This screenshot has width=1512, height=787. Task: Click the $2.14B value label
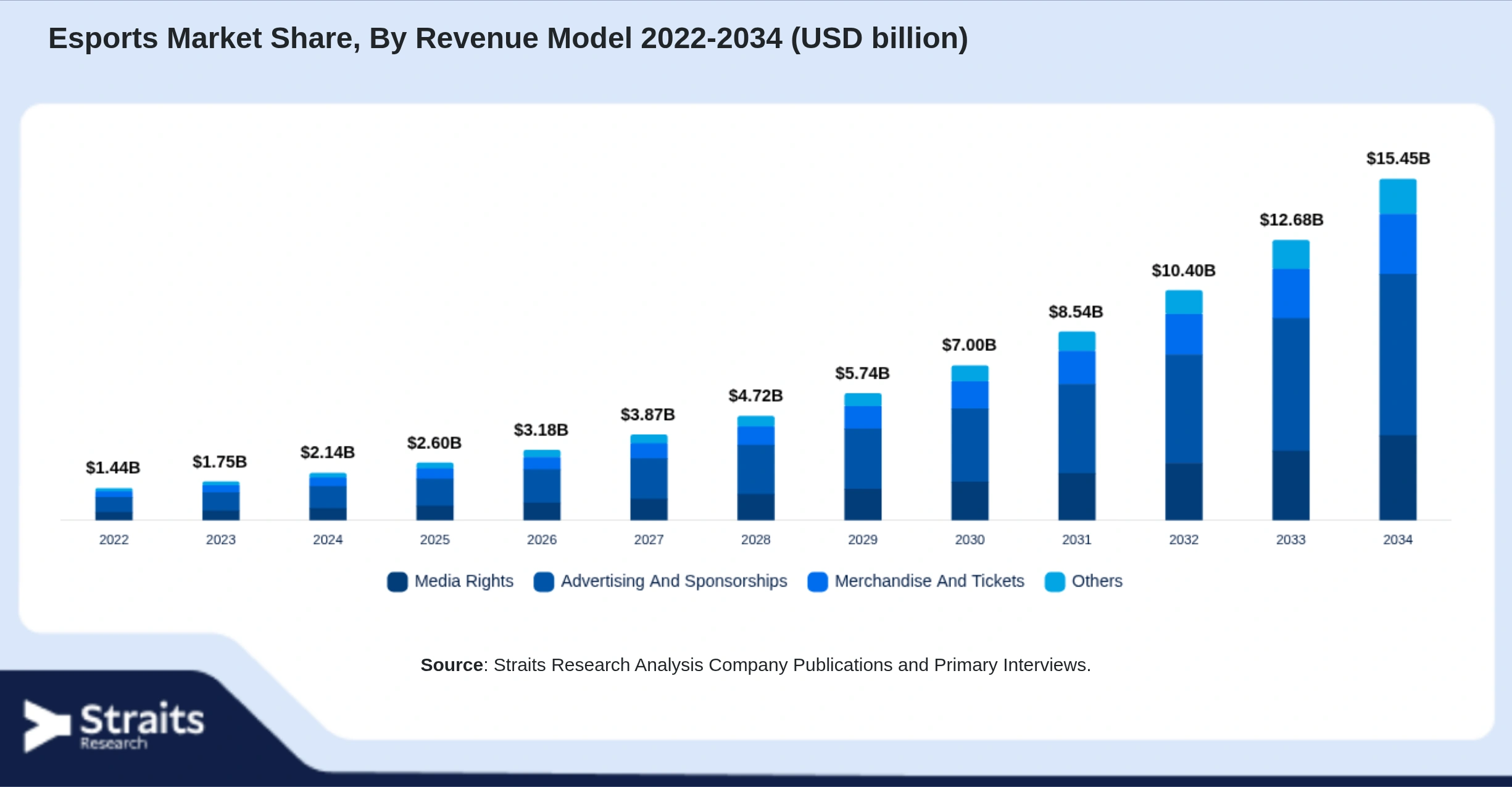pos(328,452)
